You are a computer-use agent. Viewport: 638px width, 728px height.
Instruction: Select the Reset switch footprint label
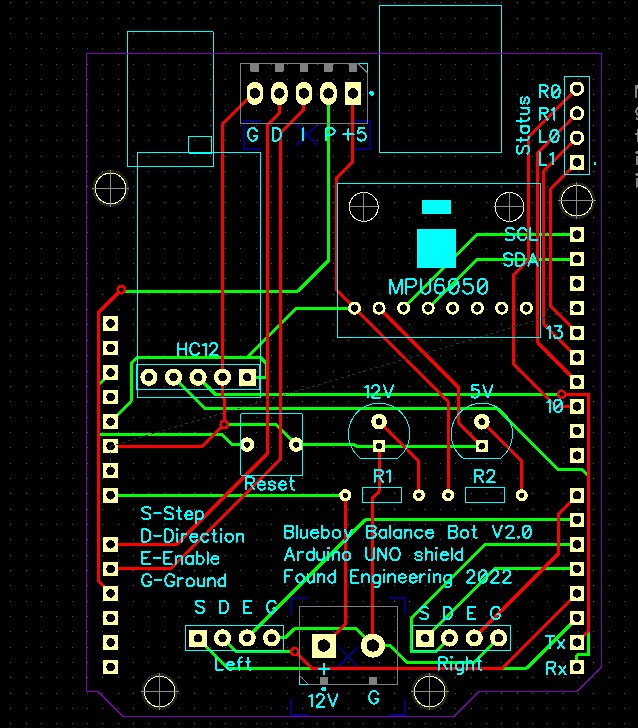(x=270, y=484)
